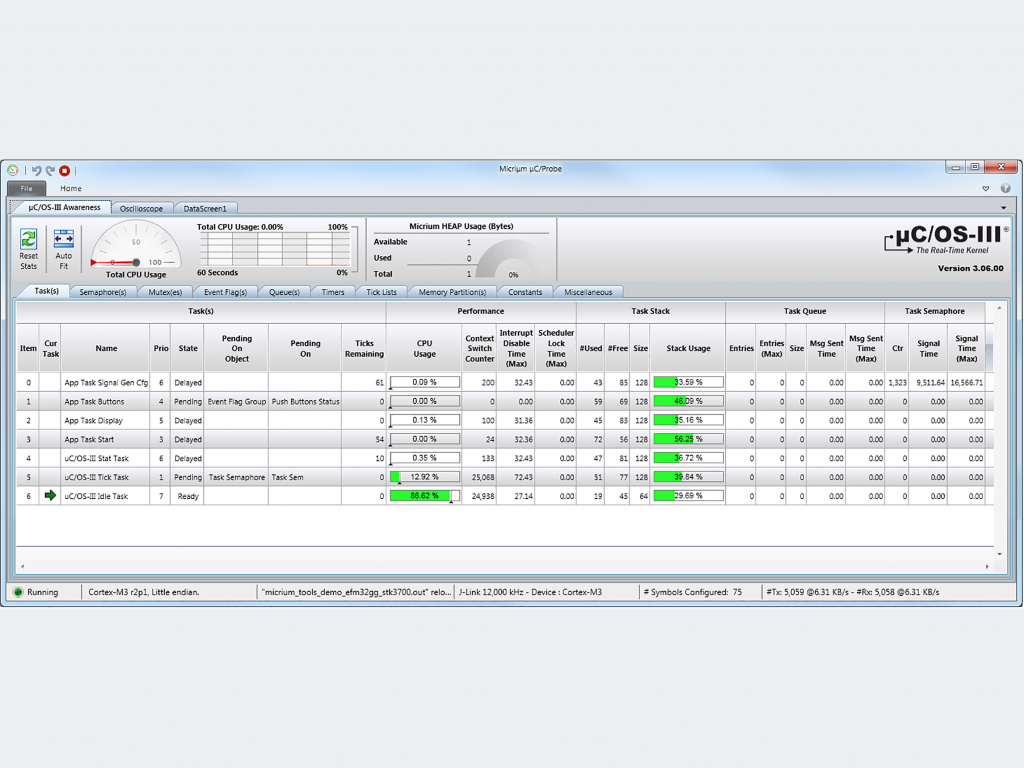Image resolution: width=1024 pixels, height=768 pixels.
Task: Click the Undo arrow icon
Action: click(36, 170)
